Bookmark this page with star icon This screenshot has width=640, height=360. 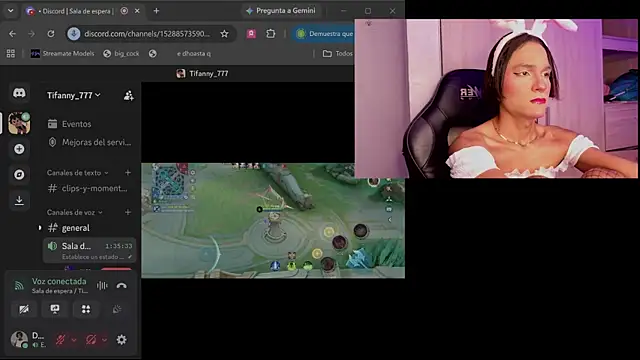pos(224,34)
